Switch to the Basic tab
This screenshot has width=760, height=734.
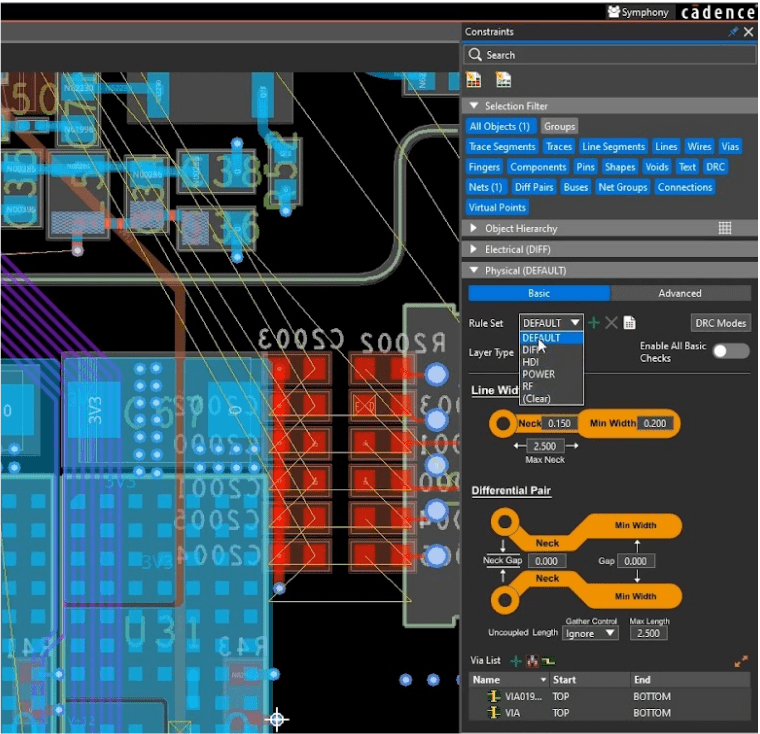538,293
